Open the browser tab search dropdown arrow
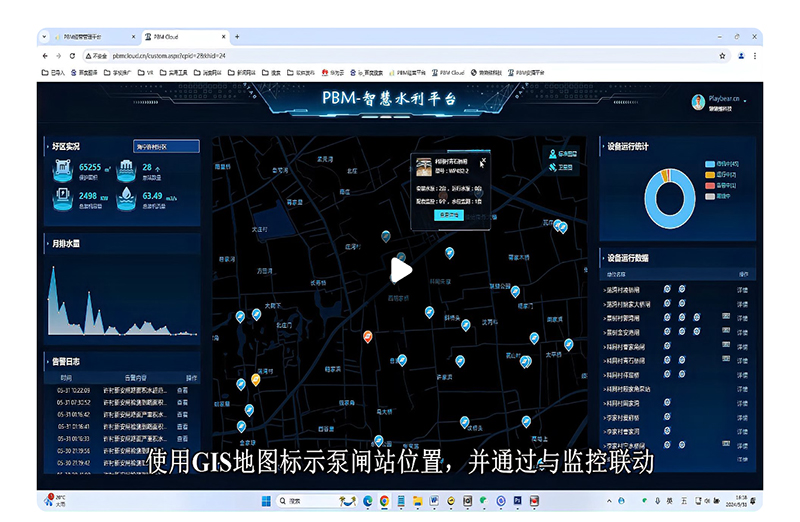This screenshot has height=522, width=800. coord(44,37)
